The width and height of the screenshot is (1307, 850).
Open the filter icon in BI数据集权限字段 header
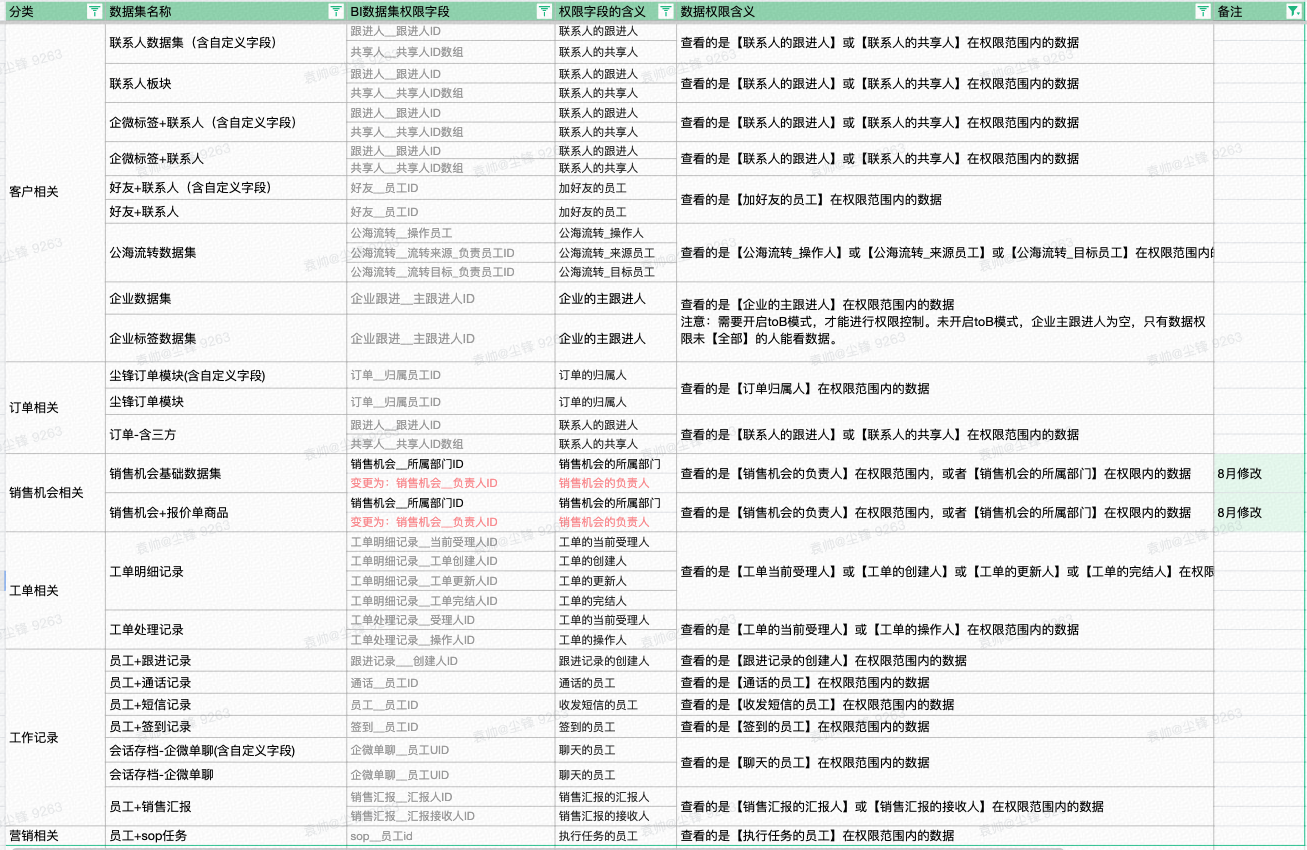point(543,11)
